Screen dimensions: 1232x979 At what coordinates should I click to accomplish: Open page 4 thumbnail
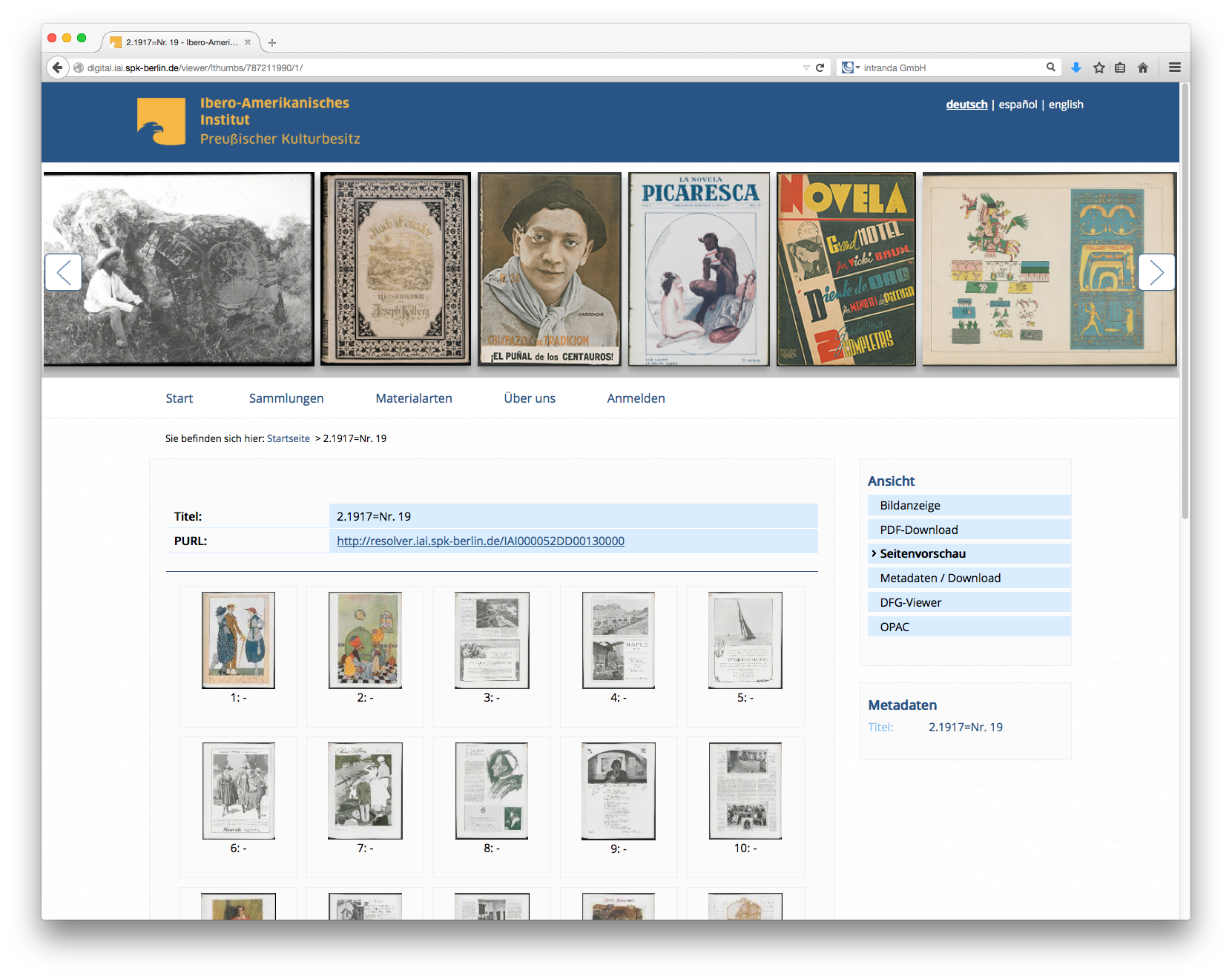pos(619,640)
